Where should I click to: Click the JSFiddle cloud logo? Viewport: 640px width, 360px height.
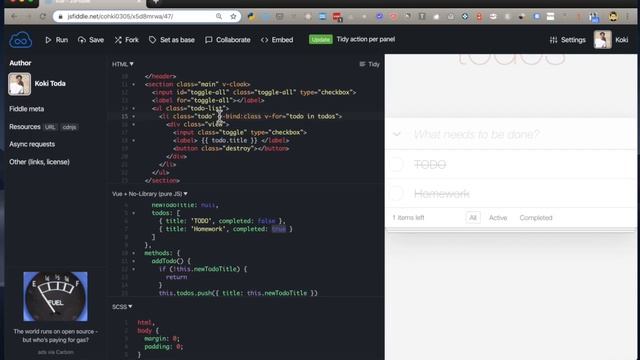(20, 40)
